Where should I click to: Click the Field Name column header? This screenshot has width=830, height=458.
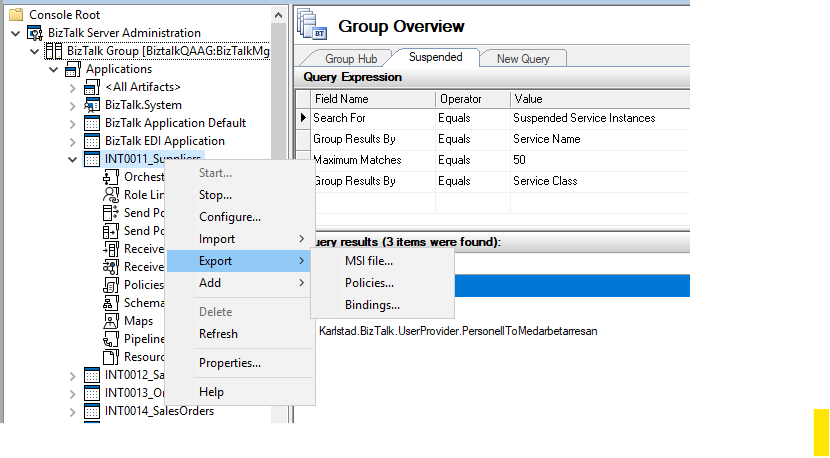tap(373, 99)
